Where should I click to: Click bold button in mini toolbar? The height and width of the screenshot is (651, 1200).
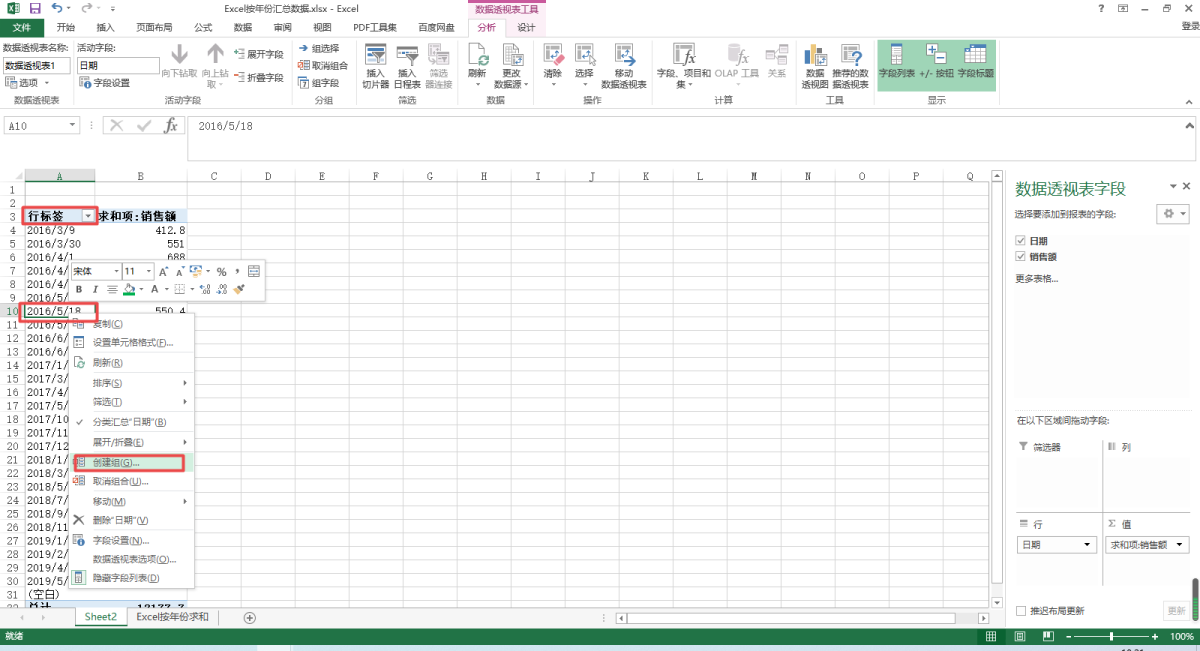click(80, 289)
